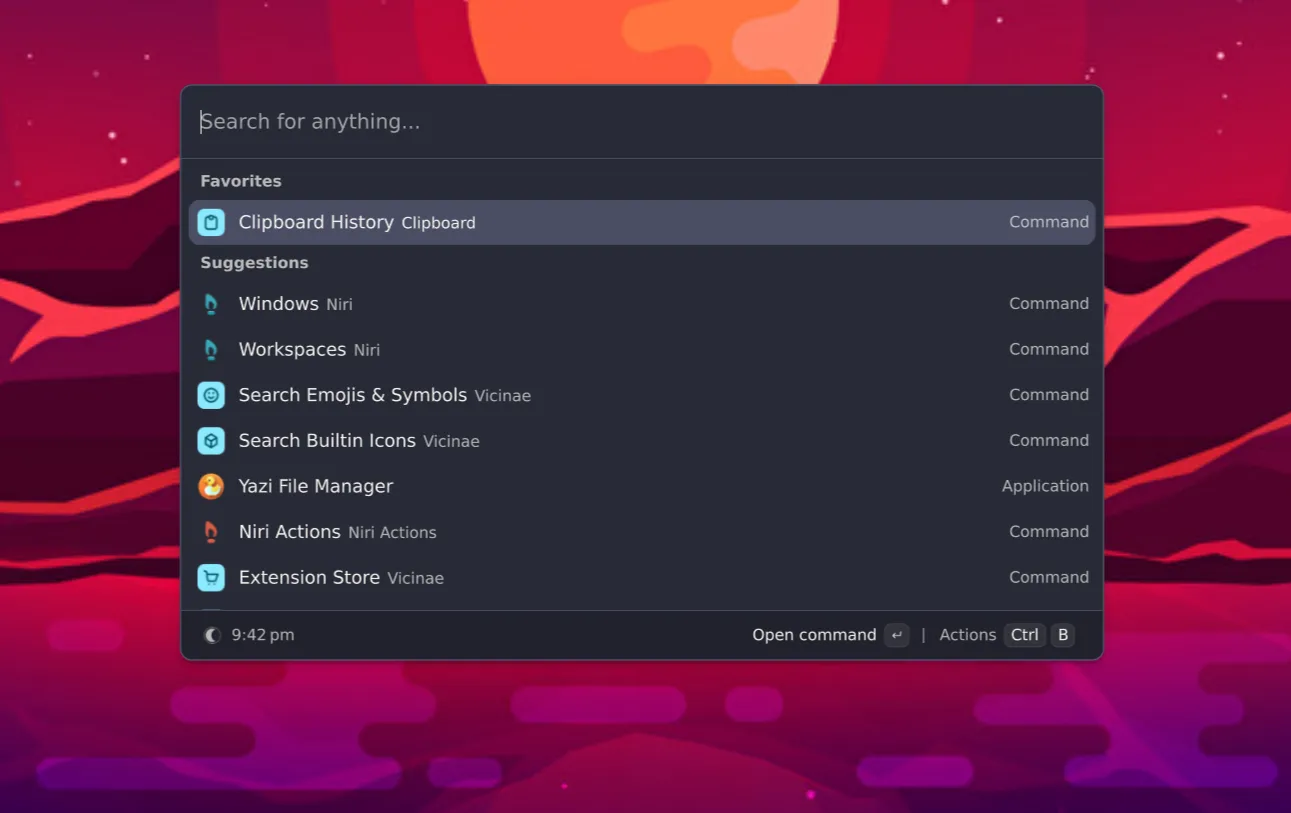Click the cube icon for Search Builtin Icons

211,441
